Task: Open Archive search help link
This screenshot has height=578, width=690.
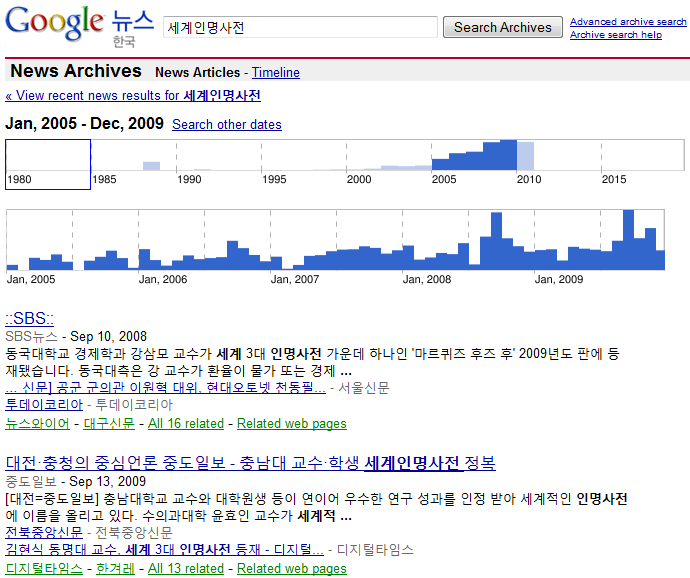Action: pyautogui.click(x=616, y=35)
